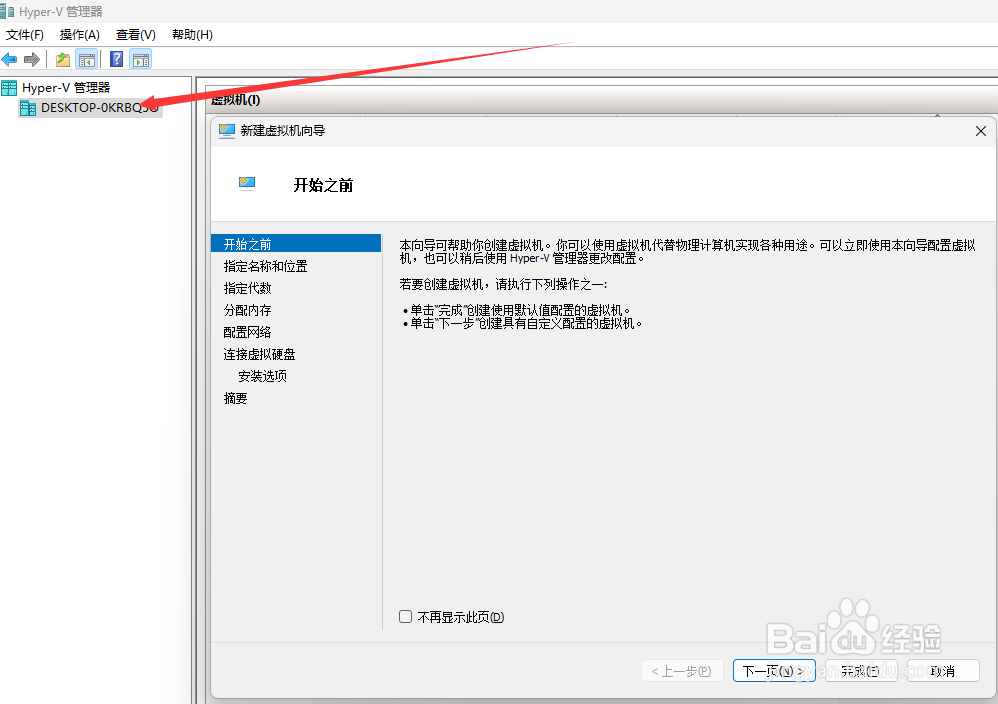The height and width of the screenshot is (704, 998).
Task: Go to the 开始之前 wizard step
Action: point(296,244)
